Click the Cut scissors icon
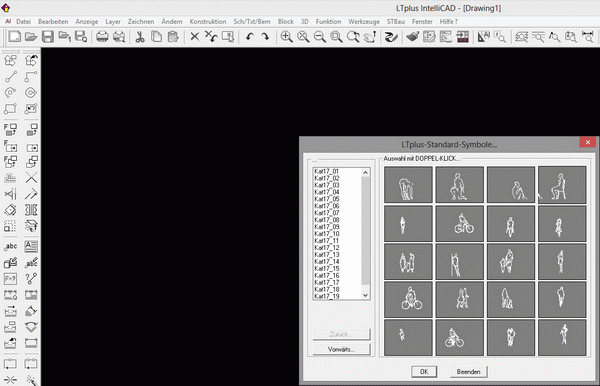This screenshot has width=600, height=386. coord(140,37)
